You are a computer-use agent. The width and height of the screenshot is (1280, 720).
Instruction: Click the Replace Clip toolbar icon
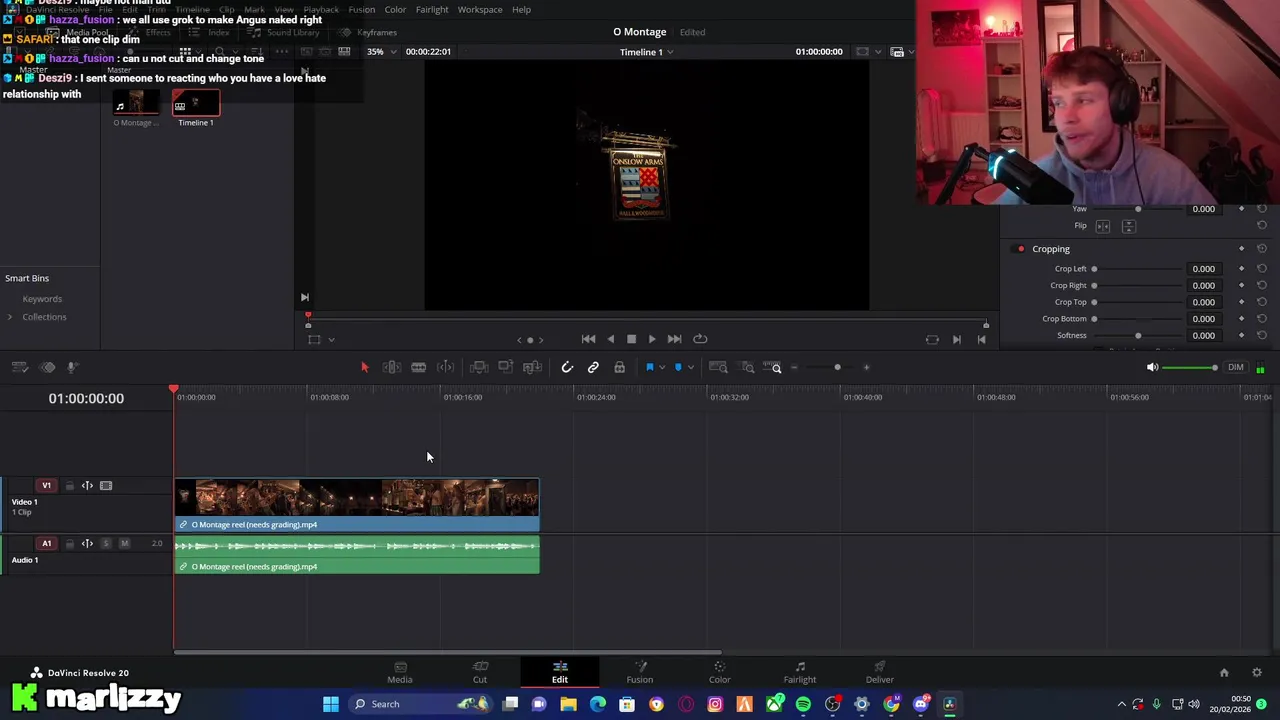[x=532, y=367]
